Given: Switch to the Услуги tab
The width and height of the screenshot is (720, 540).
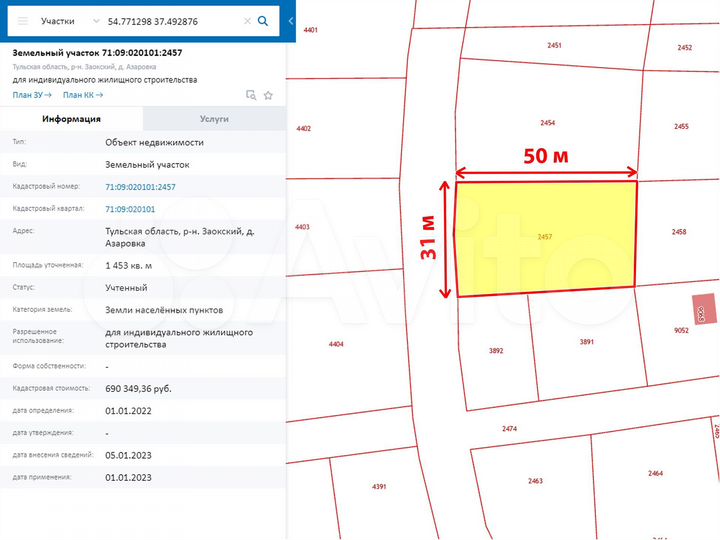Looking at the screenshot, I should click(214, 119).
